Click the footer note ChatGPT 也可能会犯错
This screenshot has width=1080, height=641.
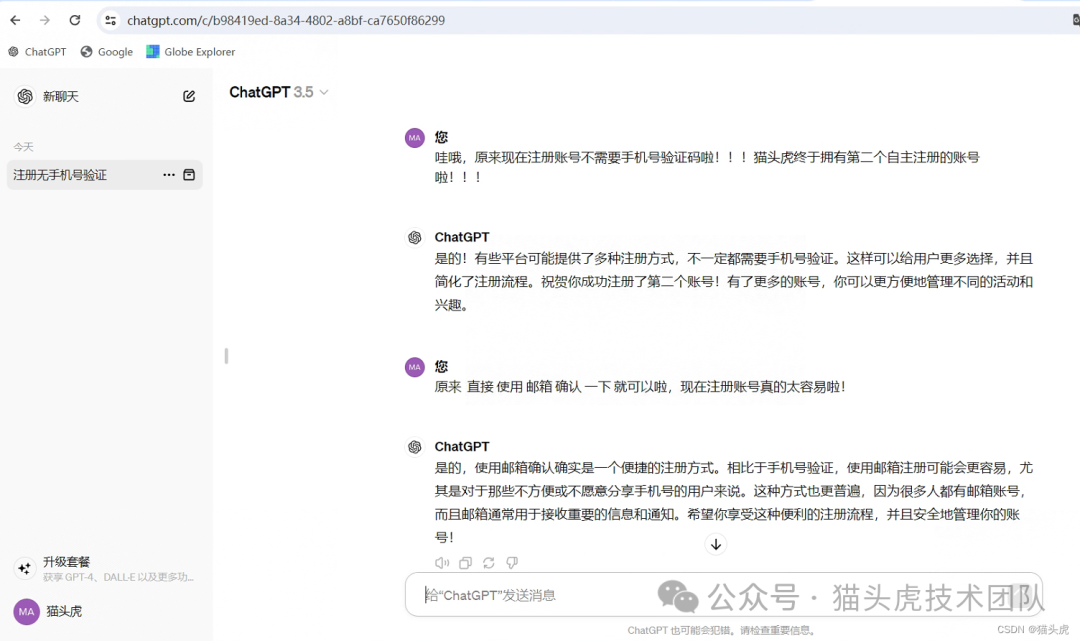click(721, 630)
